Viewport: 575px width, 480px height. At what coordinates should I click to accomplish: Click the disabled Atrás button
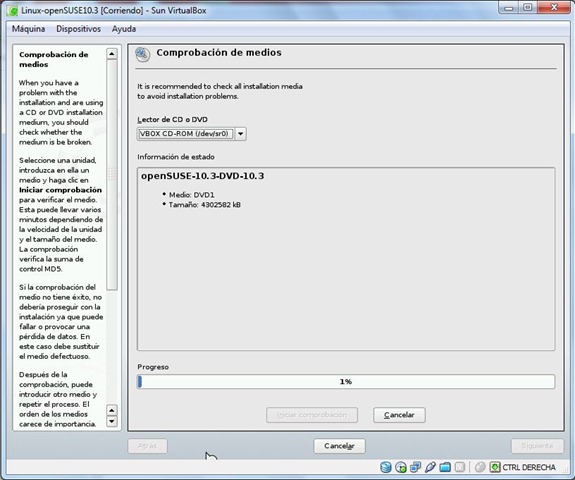[x=147, y=446]
